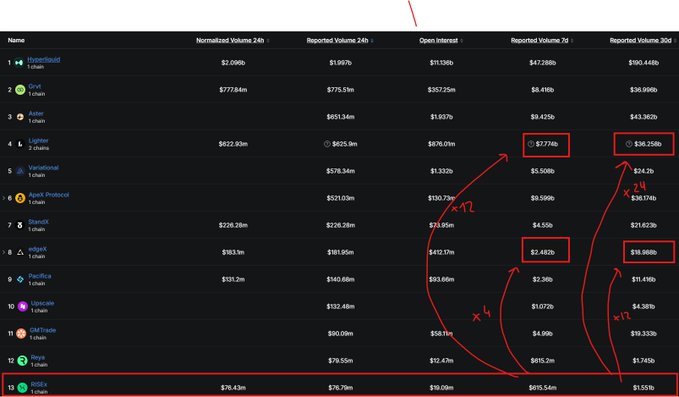679x397 pixels.
Task: Select edgeX's $183.1m normalized volume cell
Action: tap(233, 252)
